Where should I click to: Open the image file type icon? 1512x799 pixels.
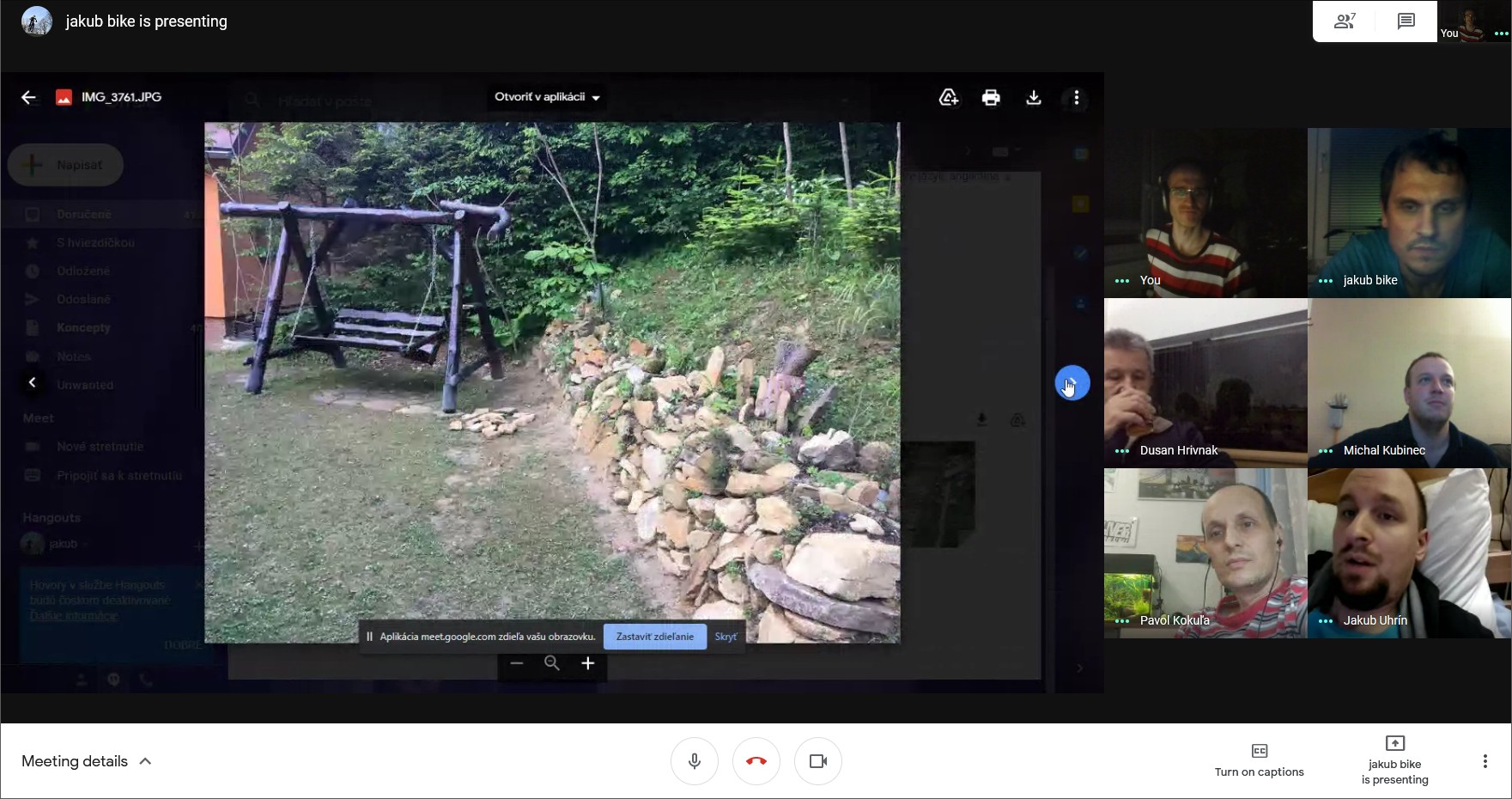click(x=64, y=97)
